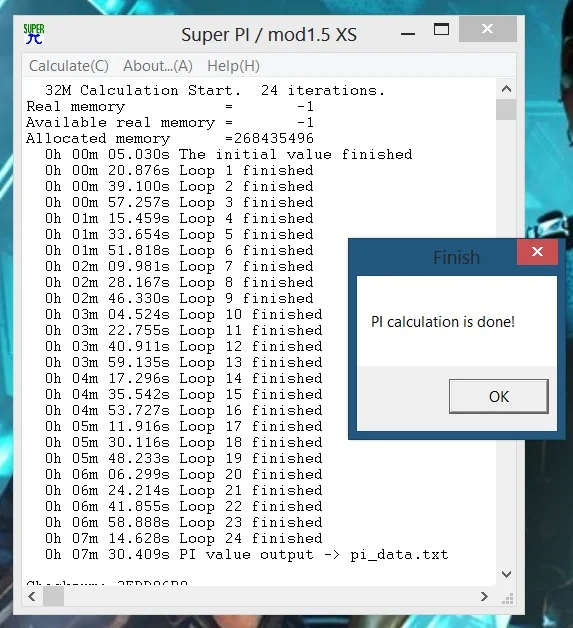Click the vertical scrollbar thumb
This screenshot has width=573, height=628.
coord(506,109)
